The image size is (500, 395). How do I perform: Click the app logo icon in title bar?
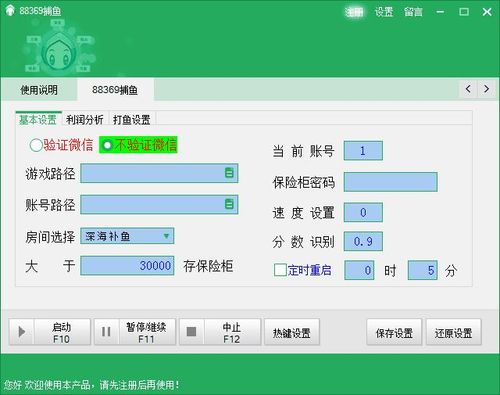10,10
